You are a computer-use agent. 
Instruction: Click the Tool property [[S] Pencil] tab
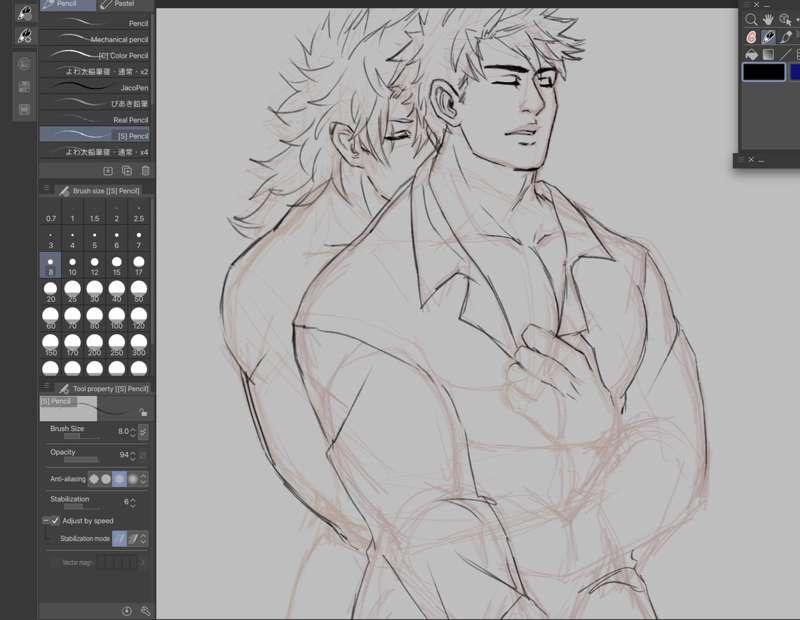tap(105, 388)
